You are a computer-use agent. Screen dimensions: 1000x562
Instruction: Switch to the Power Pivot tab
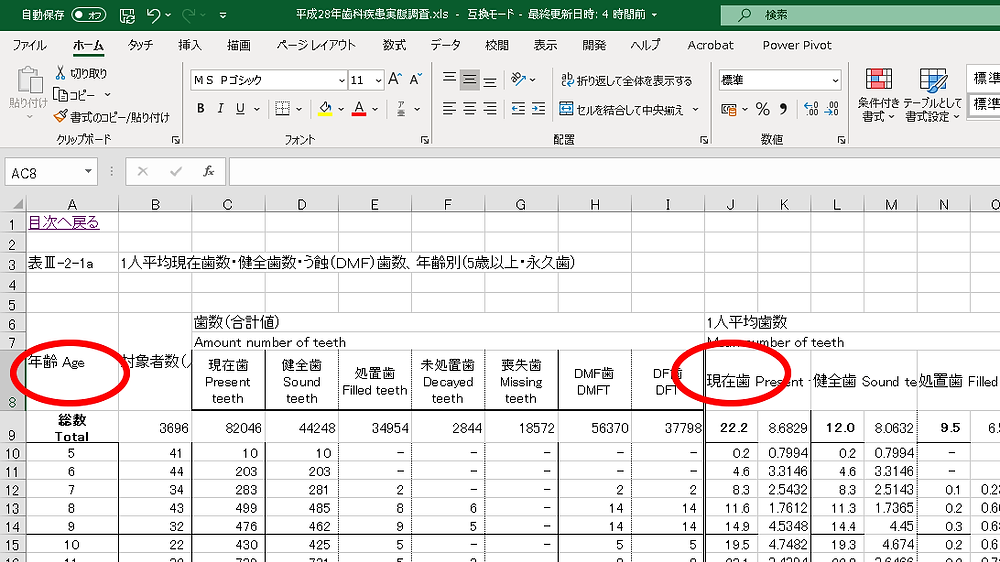click(x=797, y=45)
